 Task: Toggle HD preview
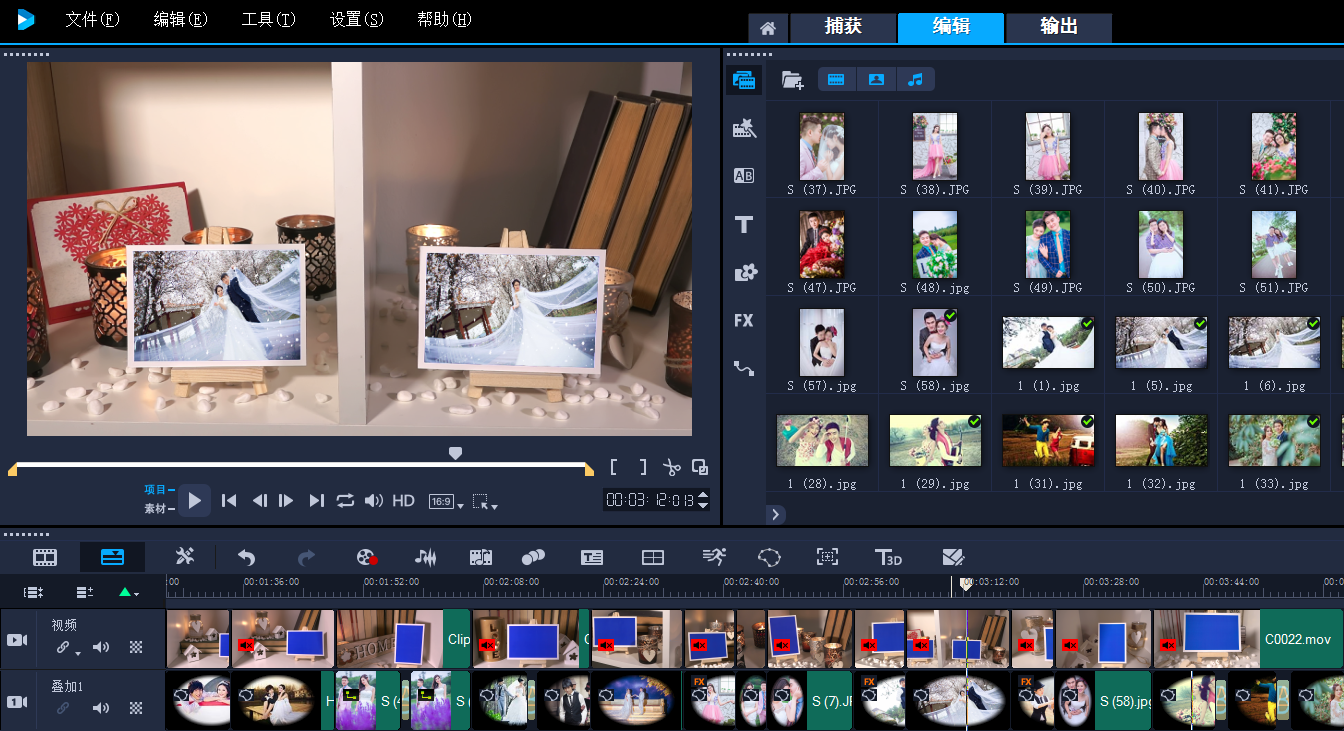tap(403, 500)
